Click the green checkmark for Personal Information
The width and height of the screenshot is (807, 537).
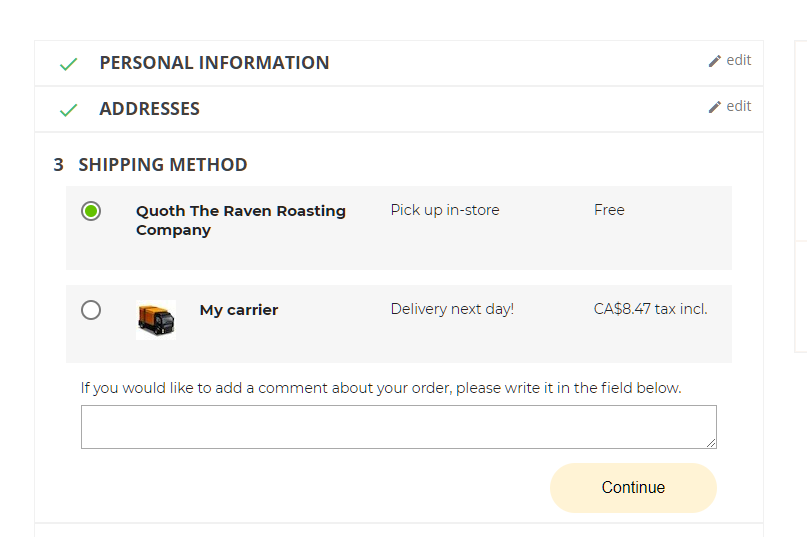[68, 64]
